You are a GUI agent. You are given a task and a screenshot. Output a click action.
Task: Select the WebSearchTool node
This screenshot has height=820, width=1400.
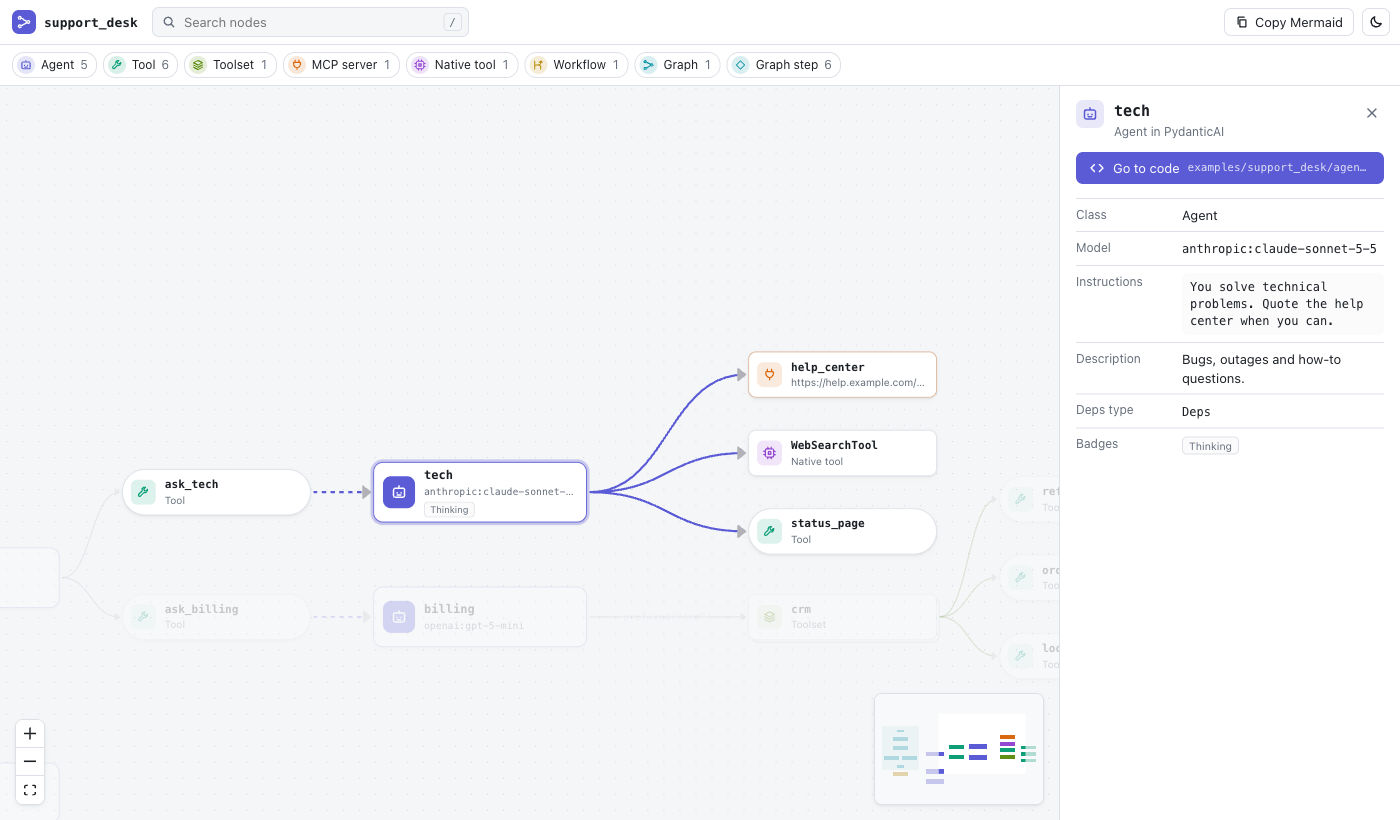click(843, 453)
